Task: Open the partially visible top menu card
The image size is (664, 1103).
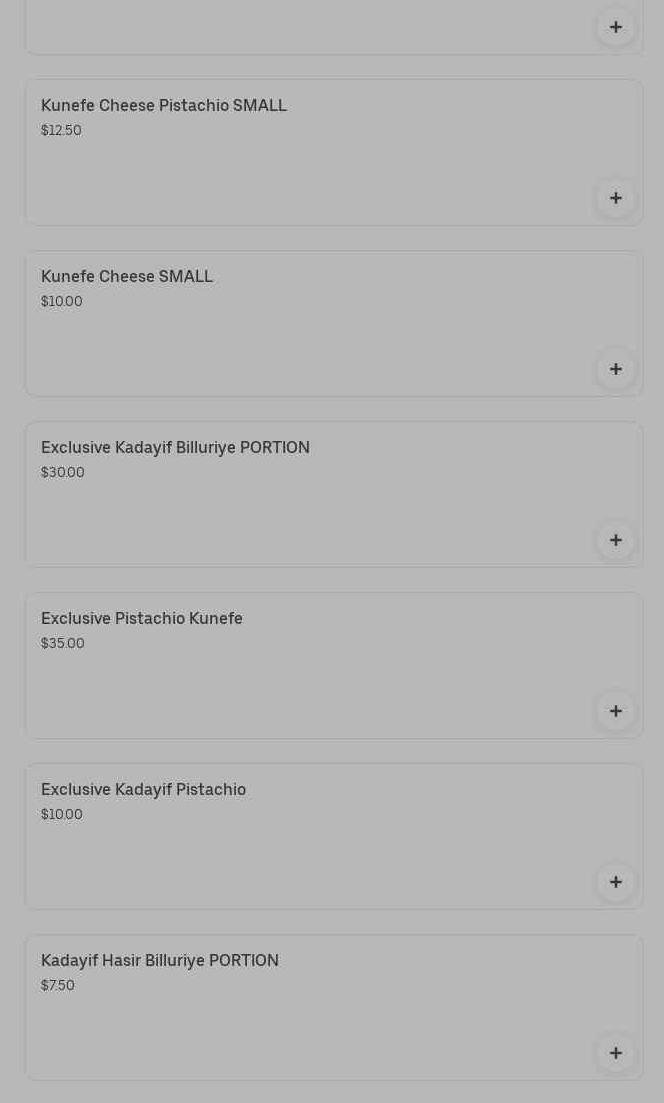Action: click(333, 27)
